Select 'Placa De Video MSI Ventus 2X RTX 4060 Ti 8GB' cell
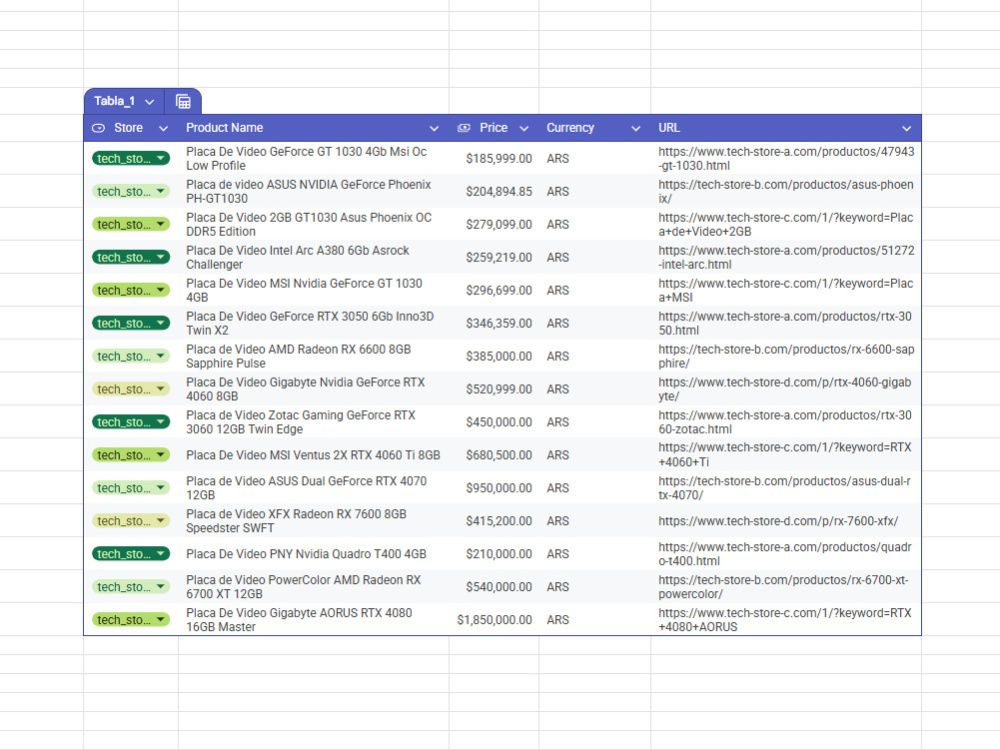The width and height of the screenshot is (1000, 750). point(313,455)
